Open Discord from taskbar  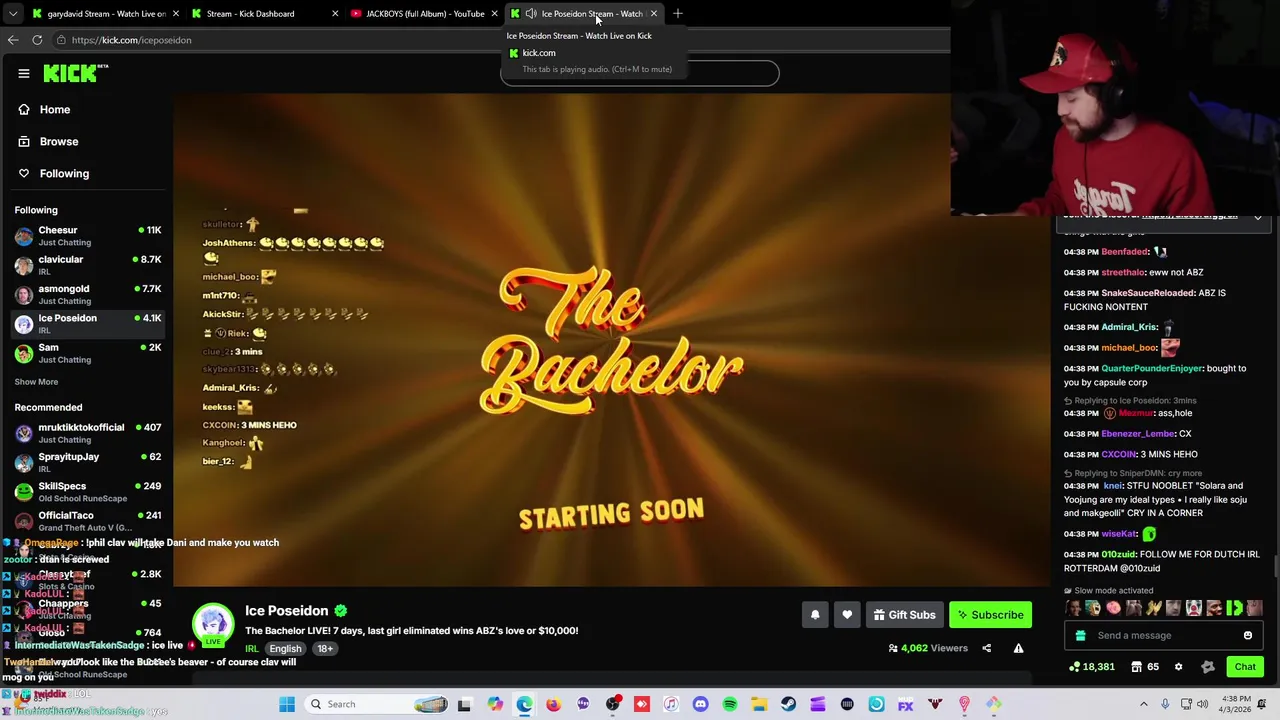[700, 704]
